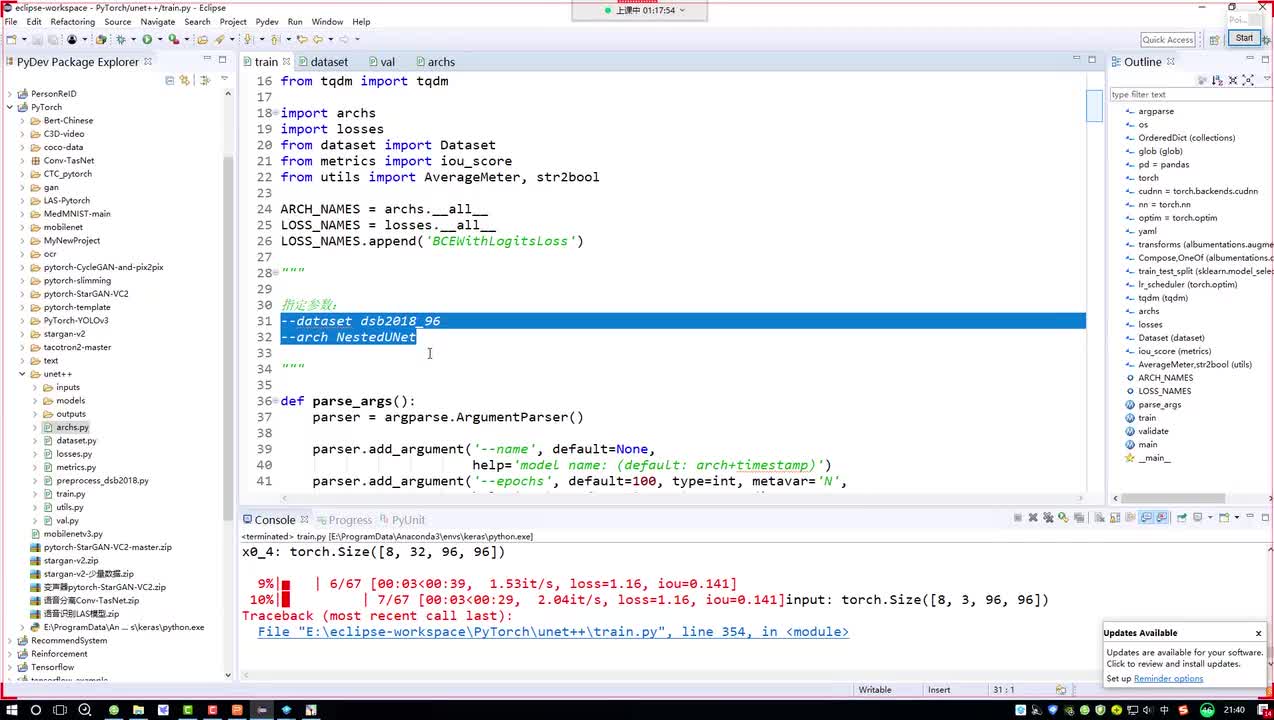Click the Expand All icon in Outline panel
1274x720 pixels.
coord(1248,80)
